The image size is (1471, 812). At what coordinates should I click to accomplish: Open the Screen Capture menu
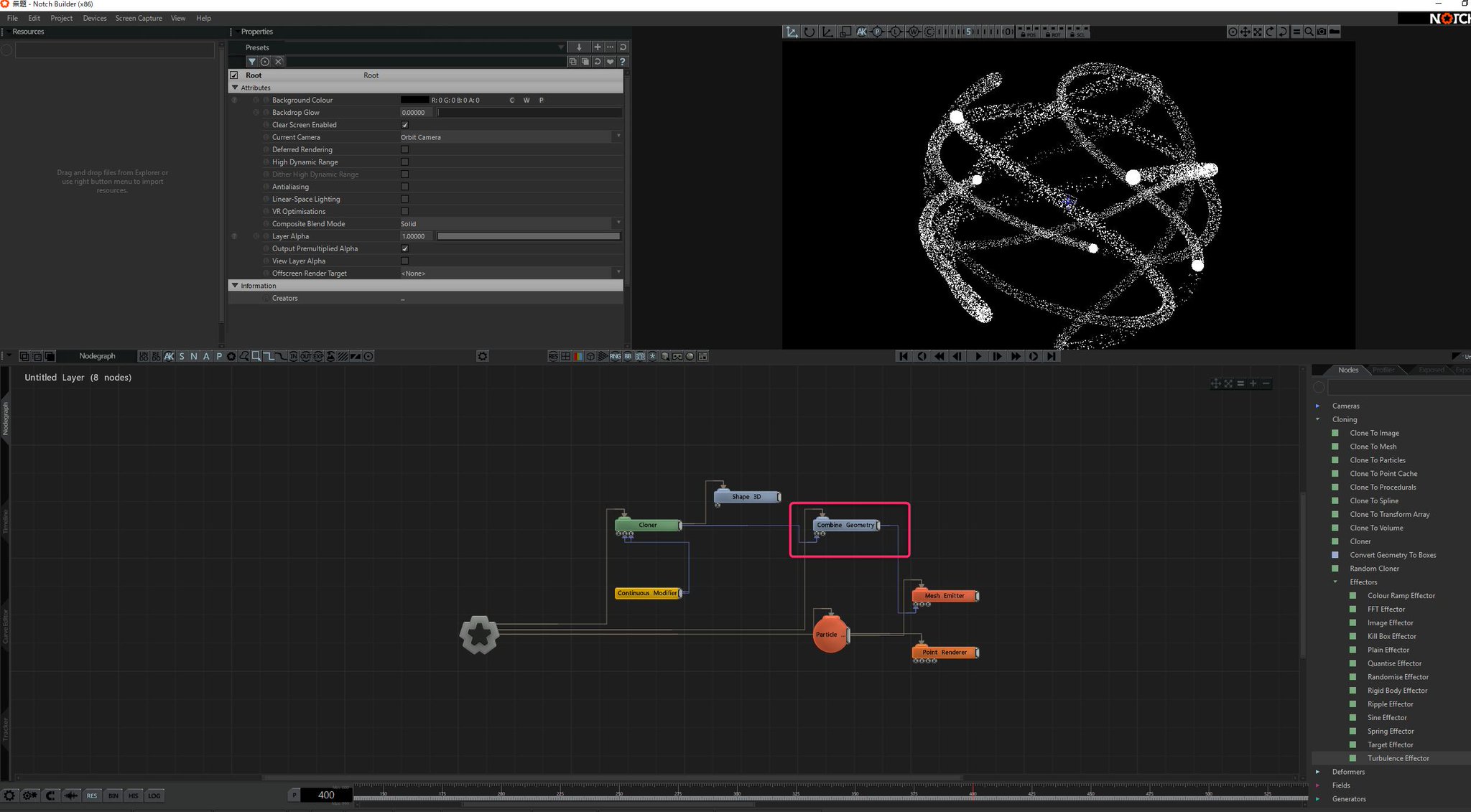[139, 18]
